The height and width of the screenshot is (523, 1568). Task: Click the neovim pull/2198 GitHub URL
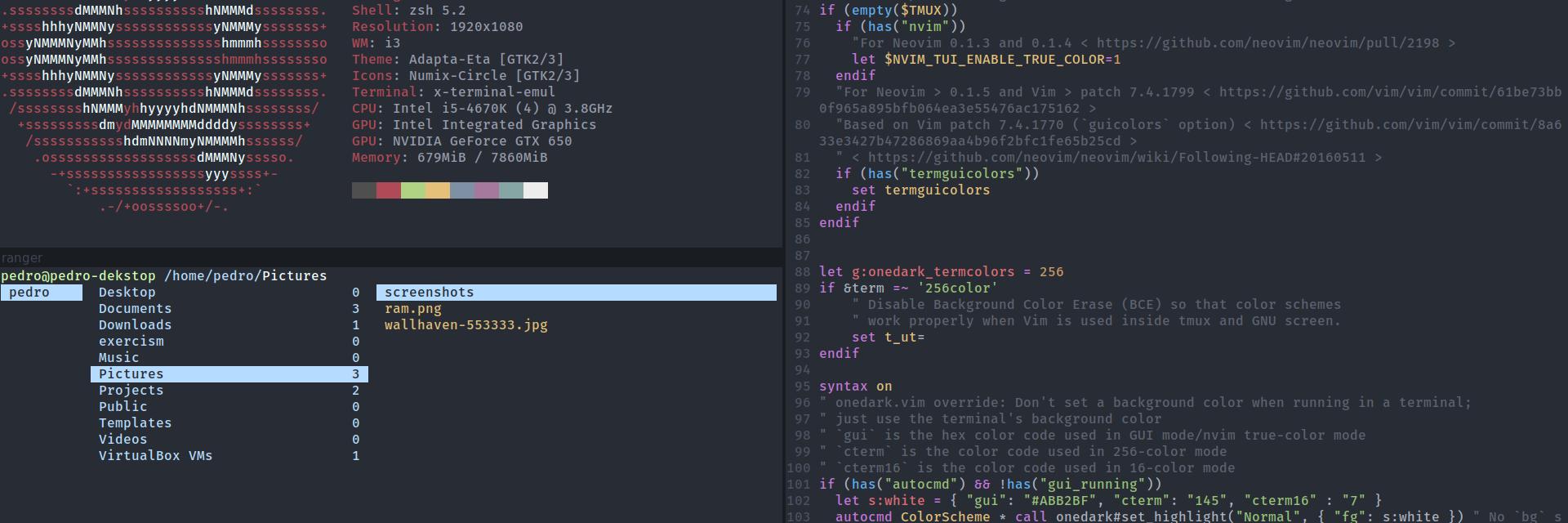[1267, 43]
